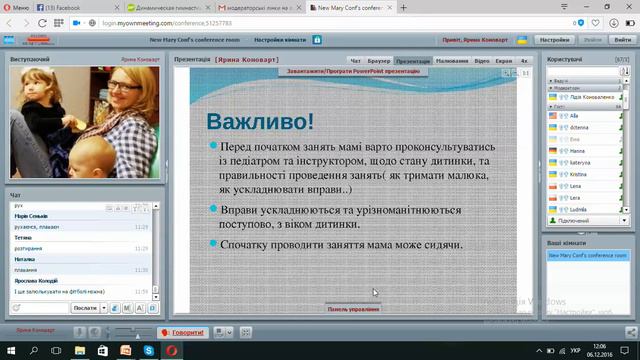The image size is (640, 360).
Task: Select the Презентація tab
Action: 413,60
